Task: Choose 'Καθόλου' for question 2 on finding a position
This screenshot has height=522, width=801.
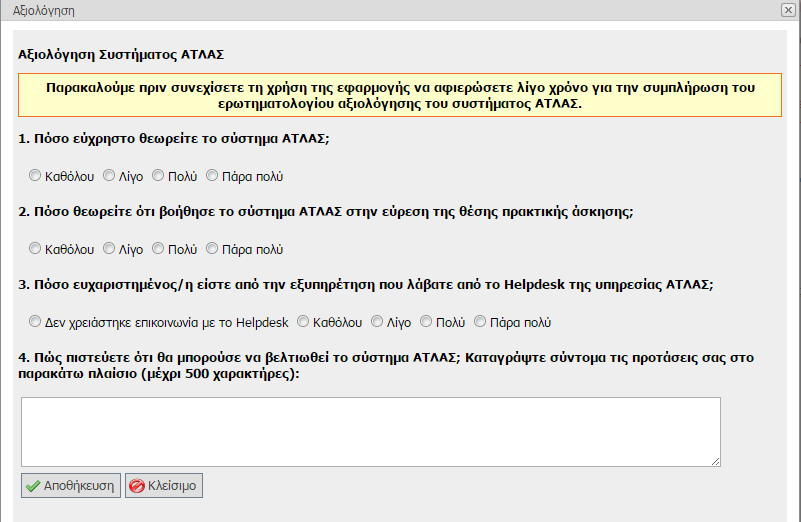Action: [35, 249]
